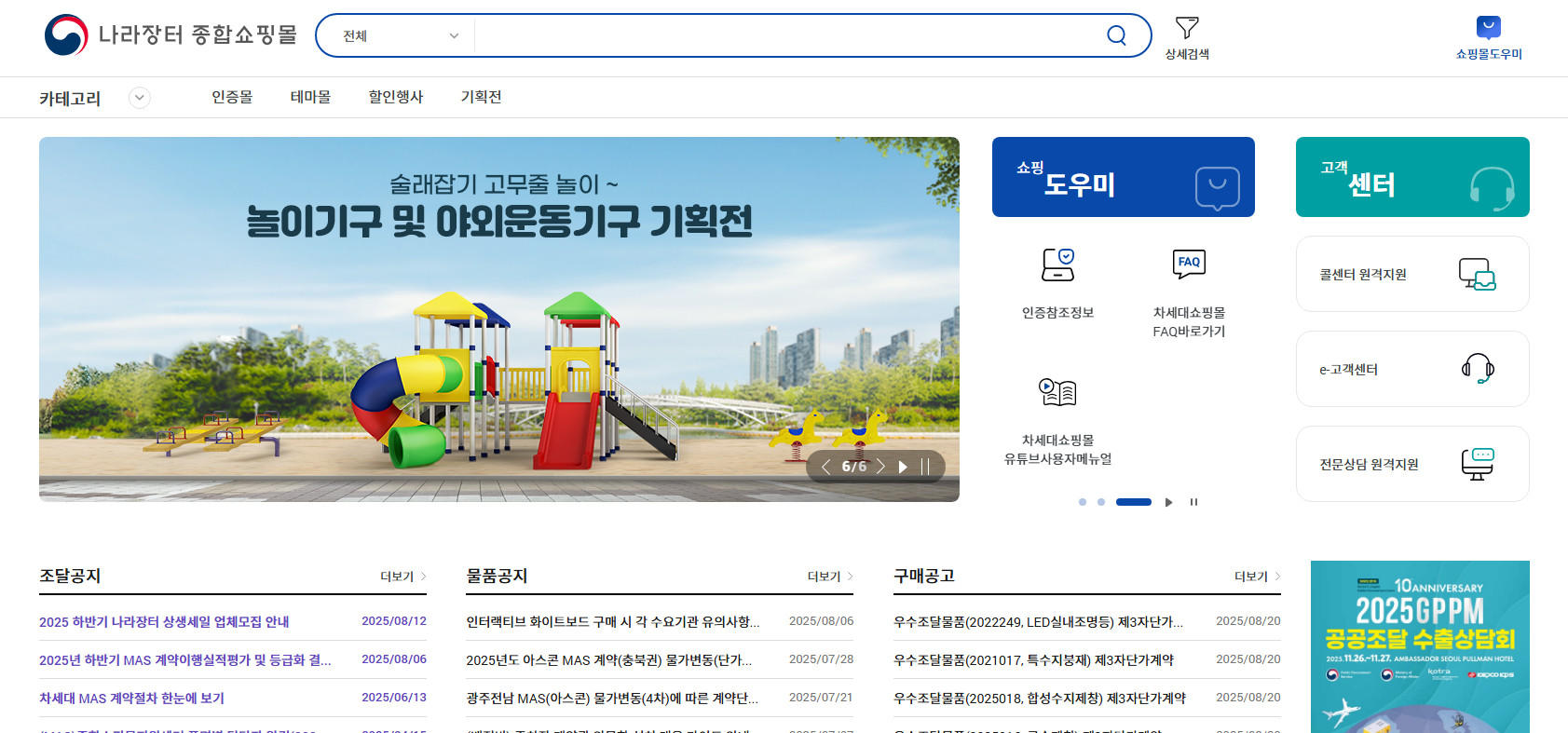Click the search magnifier icon
This screenshot has width=1568, height=733.
click(x=1116, y=35)
